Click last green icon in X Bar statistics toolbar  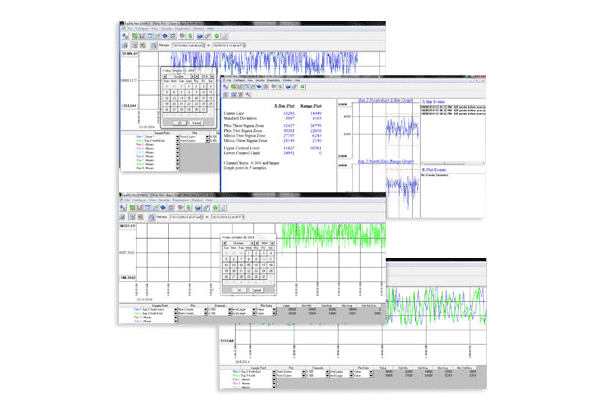[x=303, y=87]
